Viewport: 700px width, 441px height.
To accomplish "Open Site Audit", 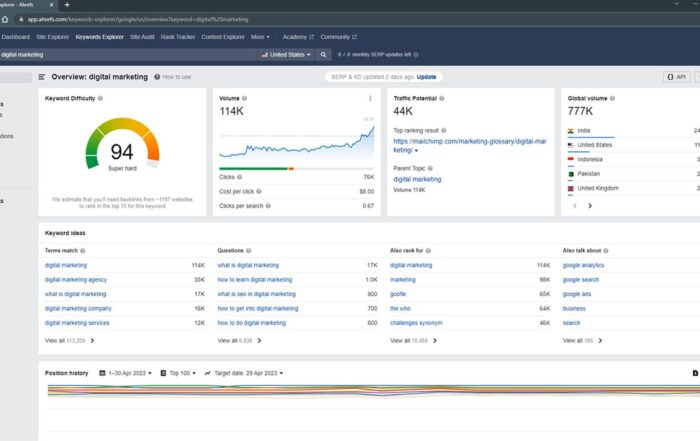I will click(x=142, y=37).
